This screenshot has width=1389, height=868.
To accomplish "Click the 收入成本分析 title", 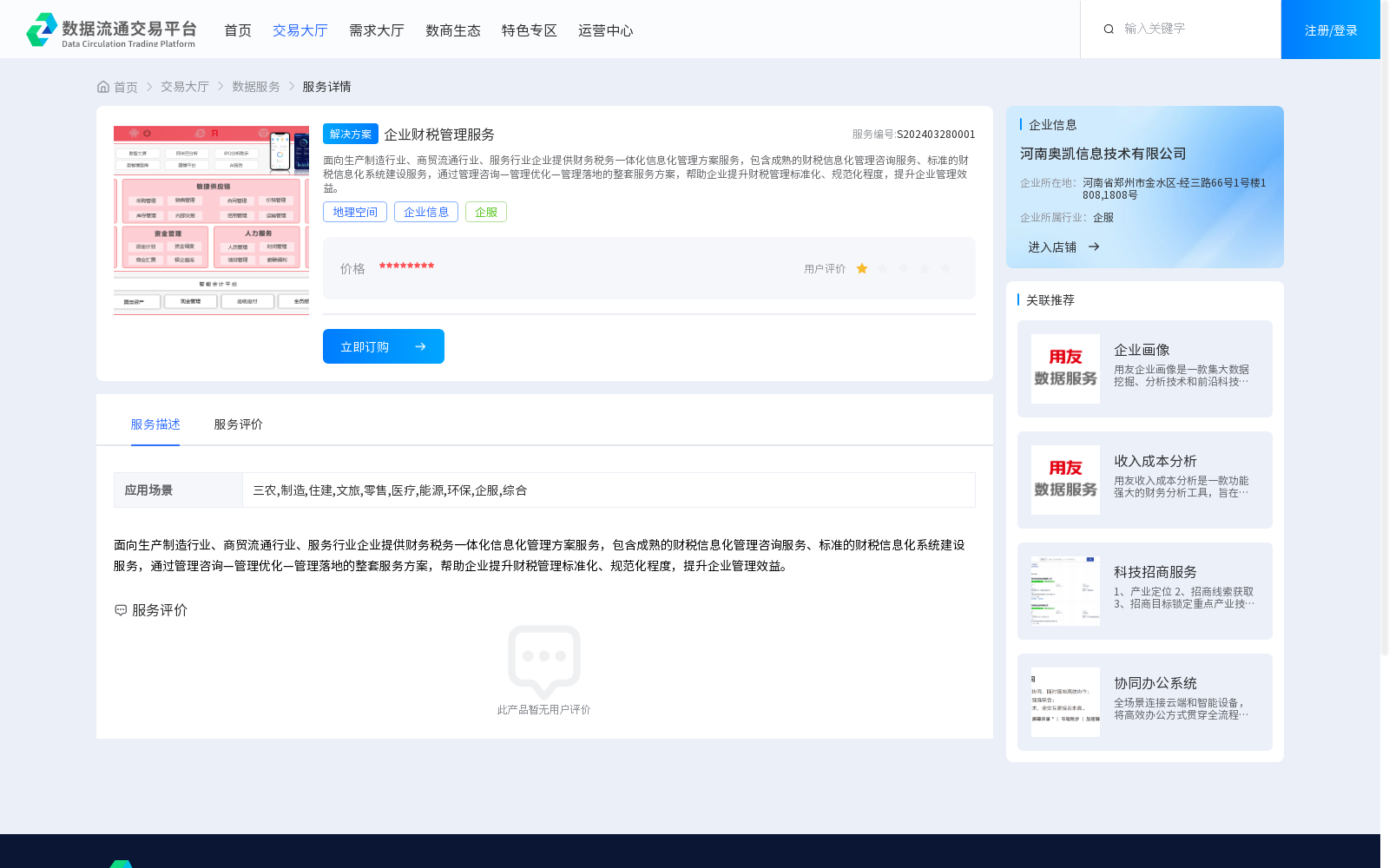I will click(1155, 461).
